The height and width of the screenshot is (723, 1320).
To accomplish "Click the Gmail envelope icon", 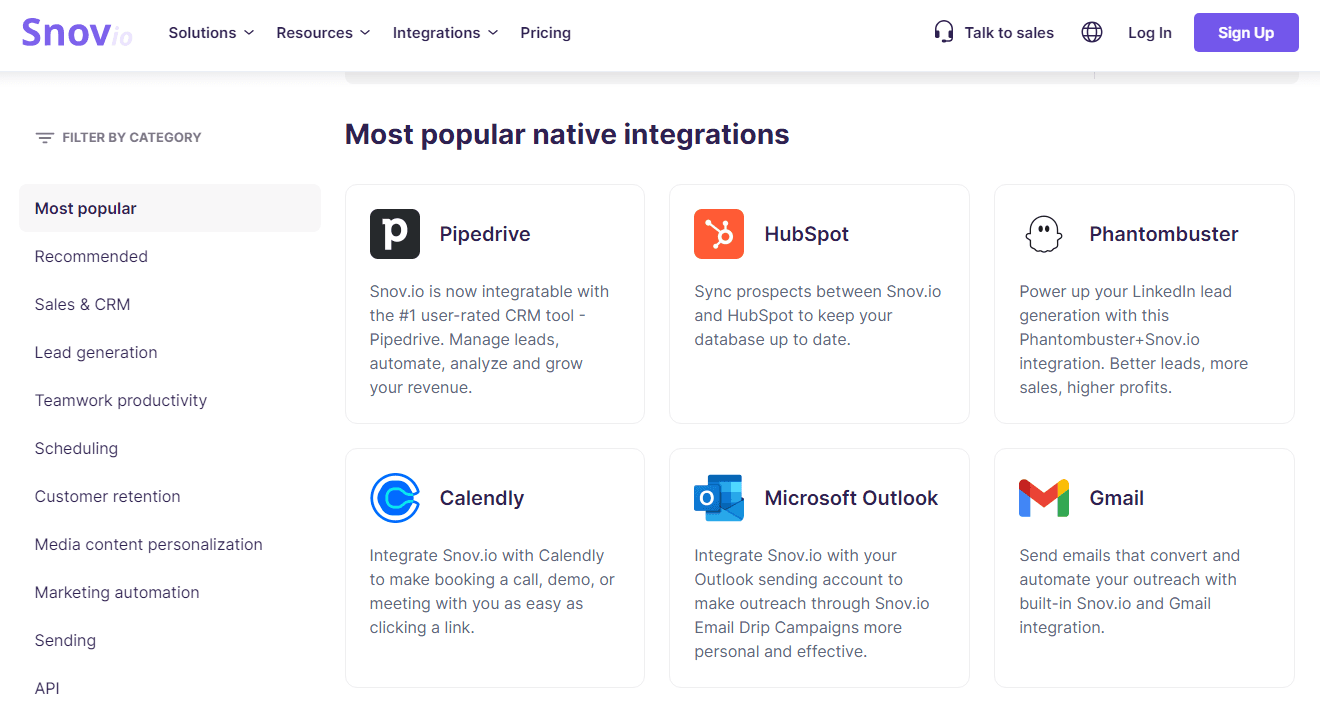I will (x=1043, y=497).
